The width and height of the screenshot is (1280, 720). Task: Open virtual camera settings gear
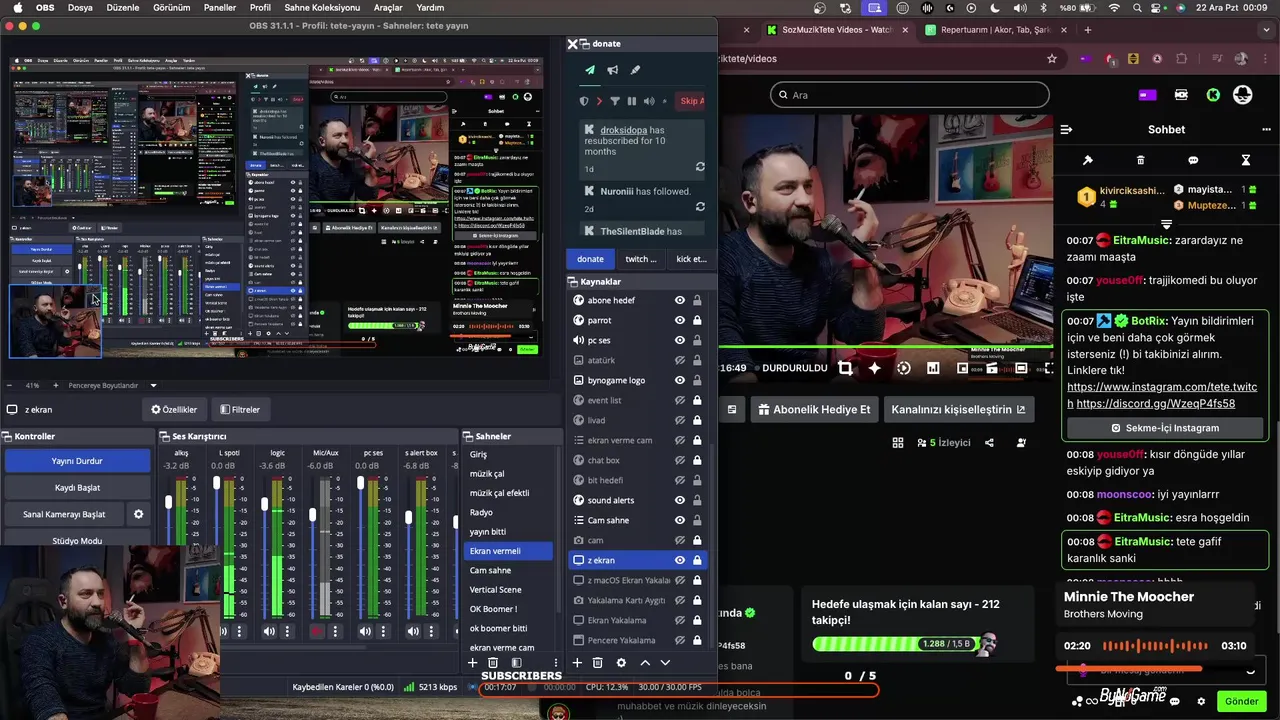[139, 514]
